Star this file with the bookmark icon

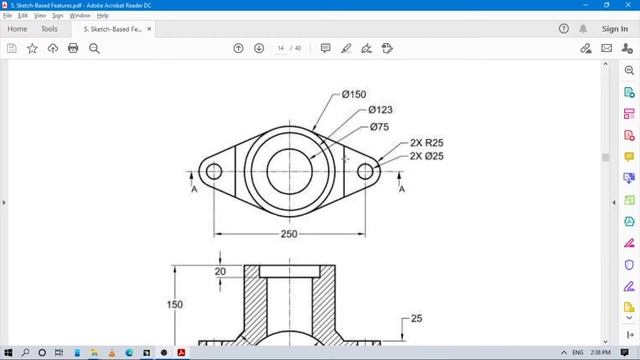coord(32,48)
